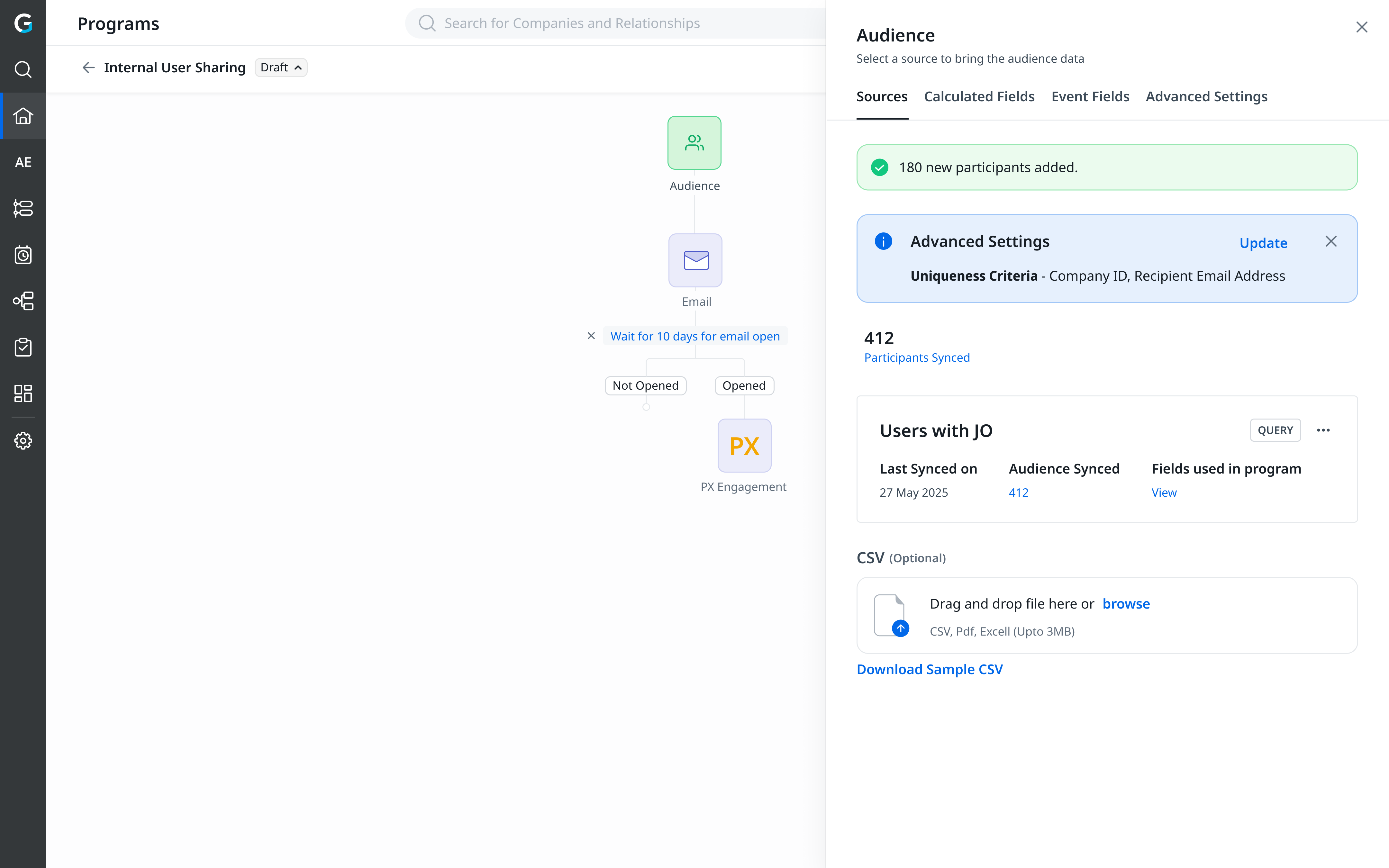Open the clock calendar sidebar icon
This screenshot has width=1389, height=868.
(x=23, y=255)
